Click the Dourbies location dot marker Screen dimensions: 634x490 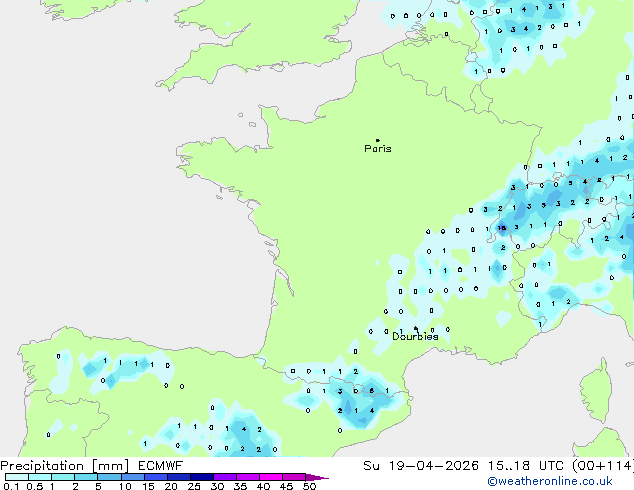point(416,328)
